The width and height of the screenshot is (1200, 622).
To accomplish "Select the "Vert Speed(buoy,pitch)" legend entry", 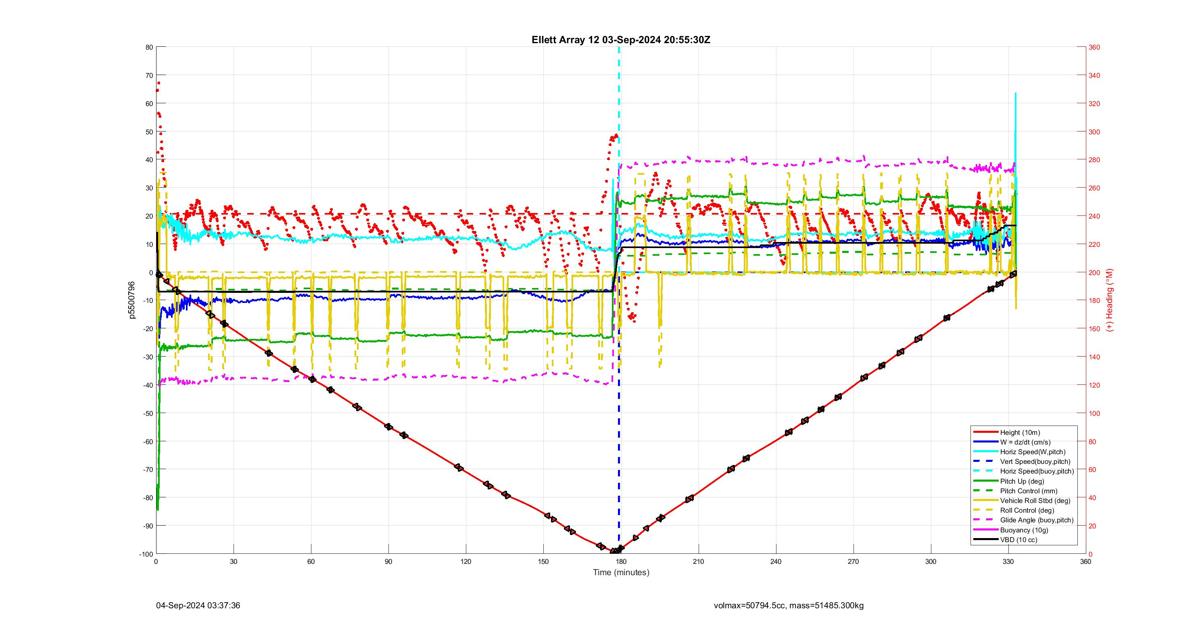I will coord(1037,461).
